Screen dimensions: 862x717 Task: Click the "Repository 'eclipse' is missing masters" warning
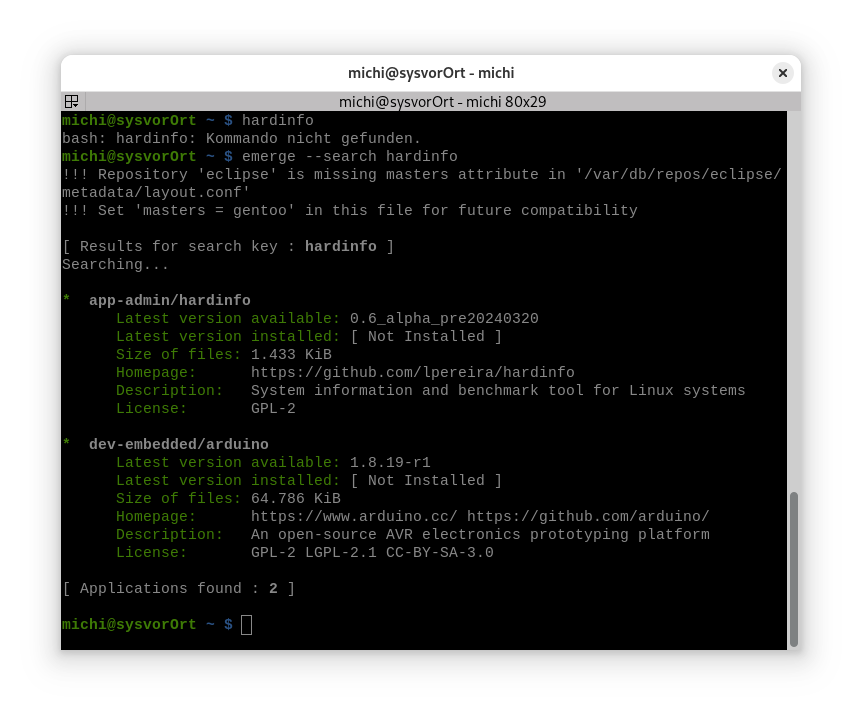pos(421,175)
